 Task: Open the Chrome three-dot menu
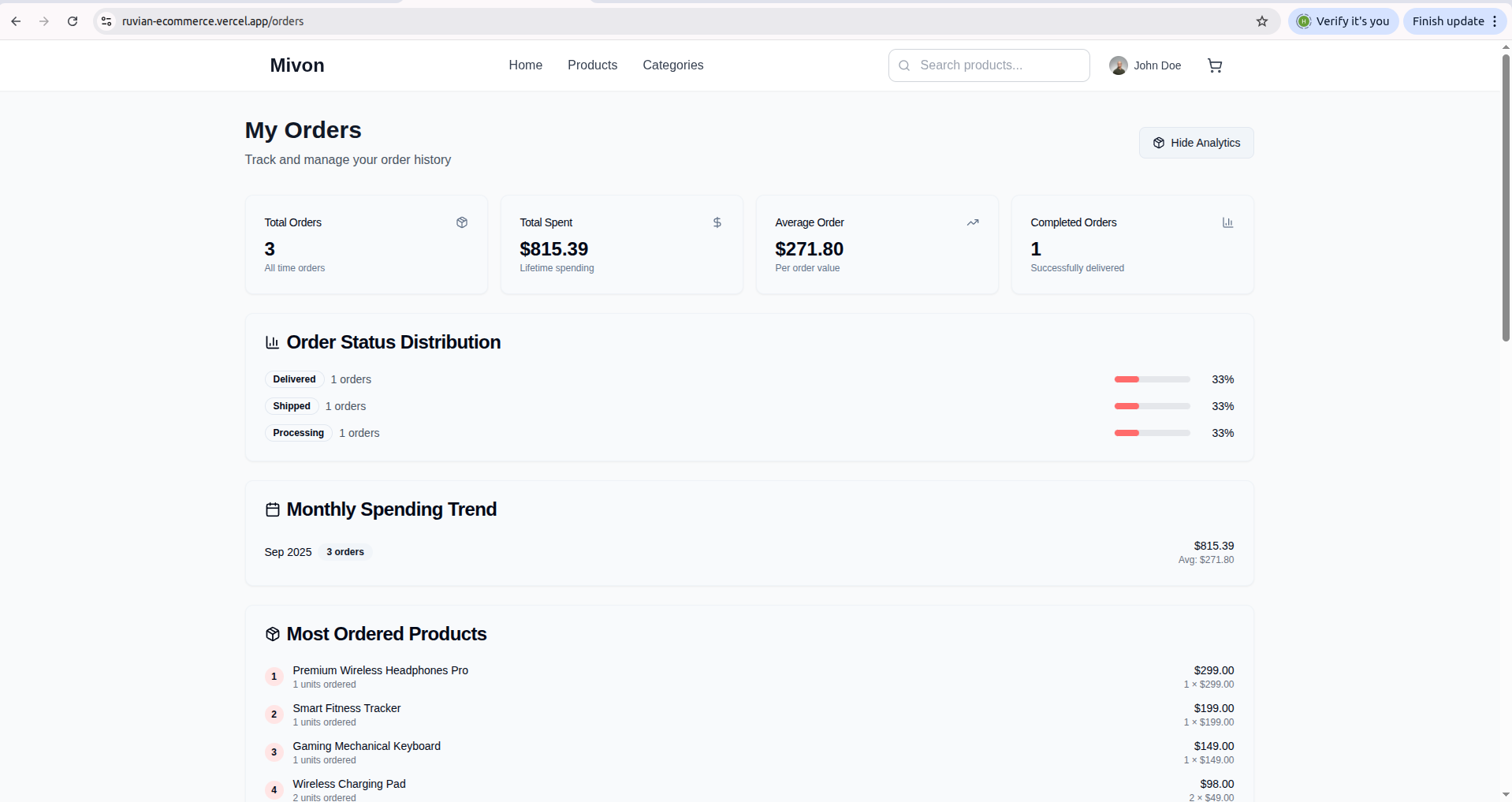(1495, 21)
